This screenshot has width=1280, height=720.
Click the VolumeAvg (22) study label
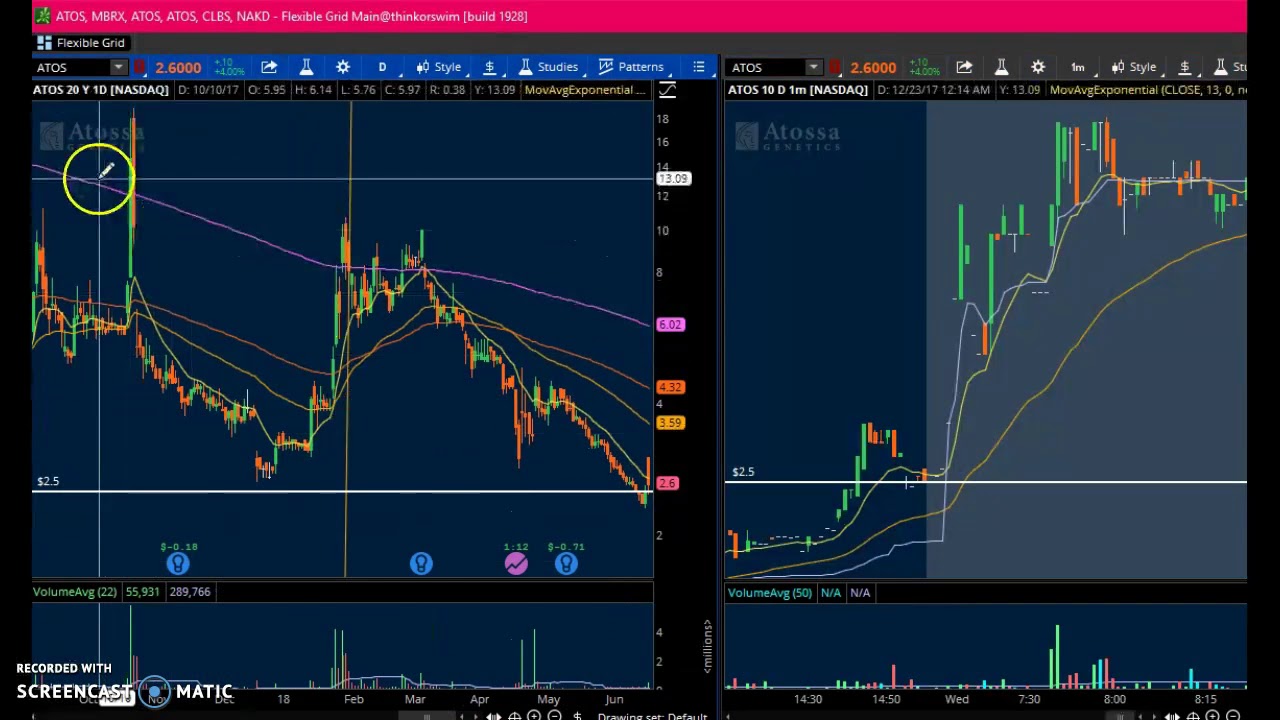75,592
